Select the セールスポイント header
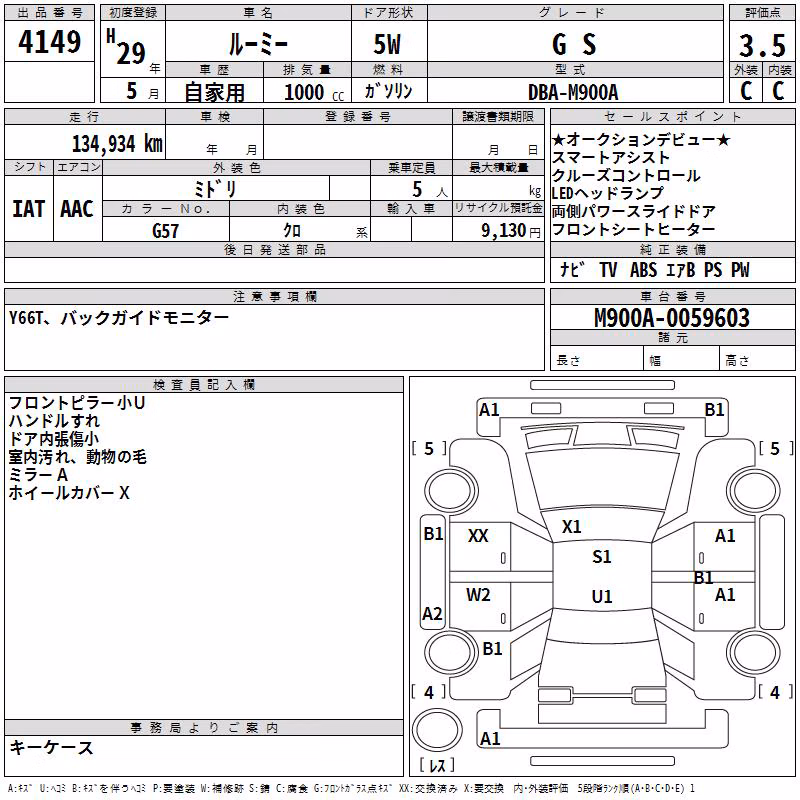The width and height of the screenshot is (800, 800). coord(672,117)
